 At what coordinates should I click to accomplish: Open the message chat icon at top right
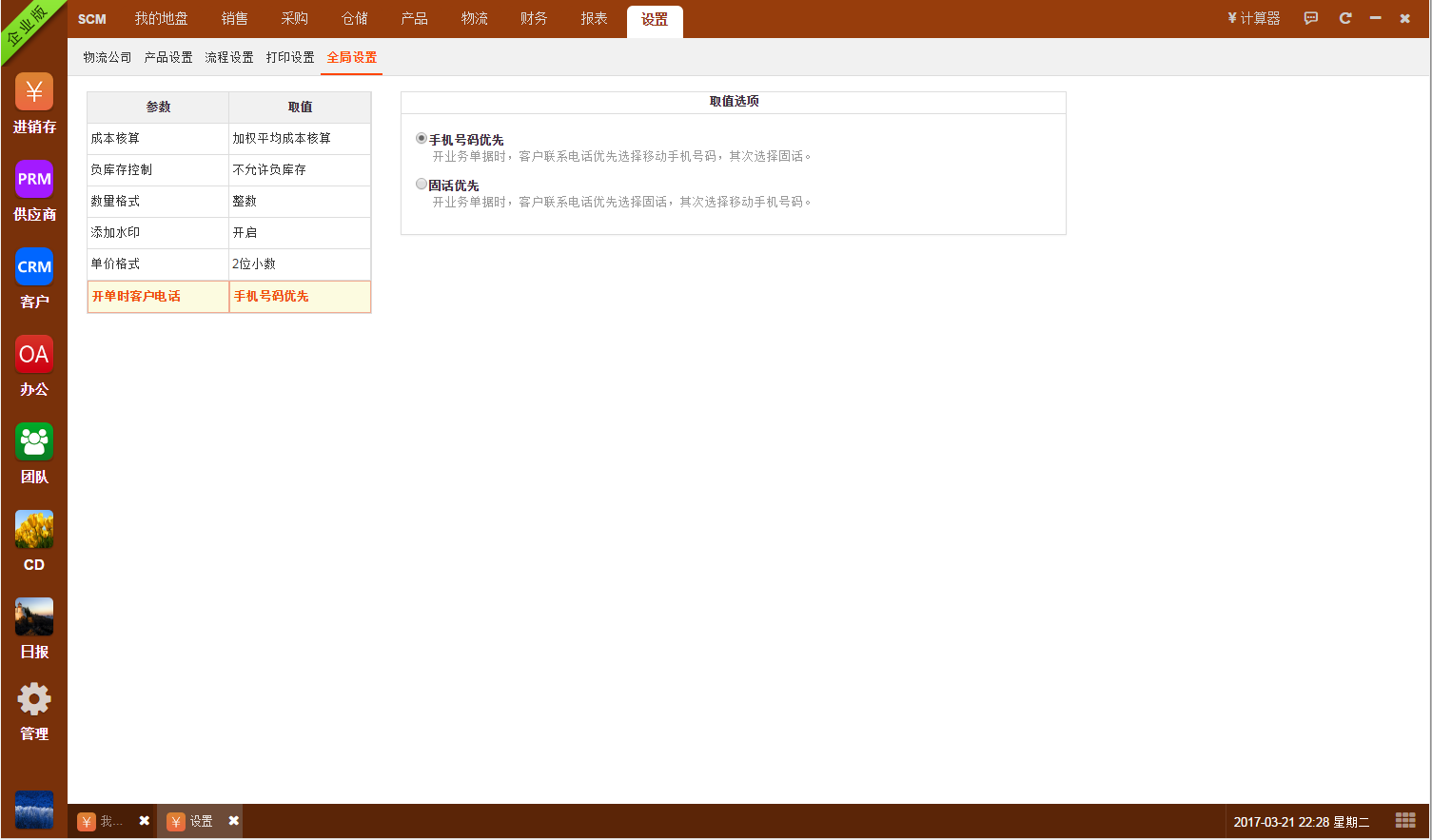point(1311,18)
